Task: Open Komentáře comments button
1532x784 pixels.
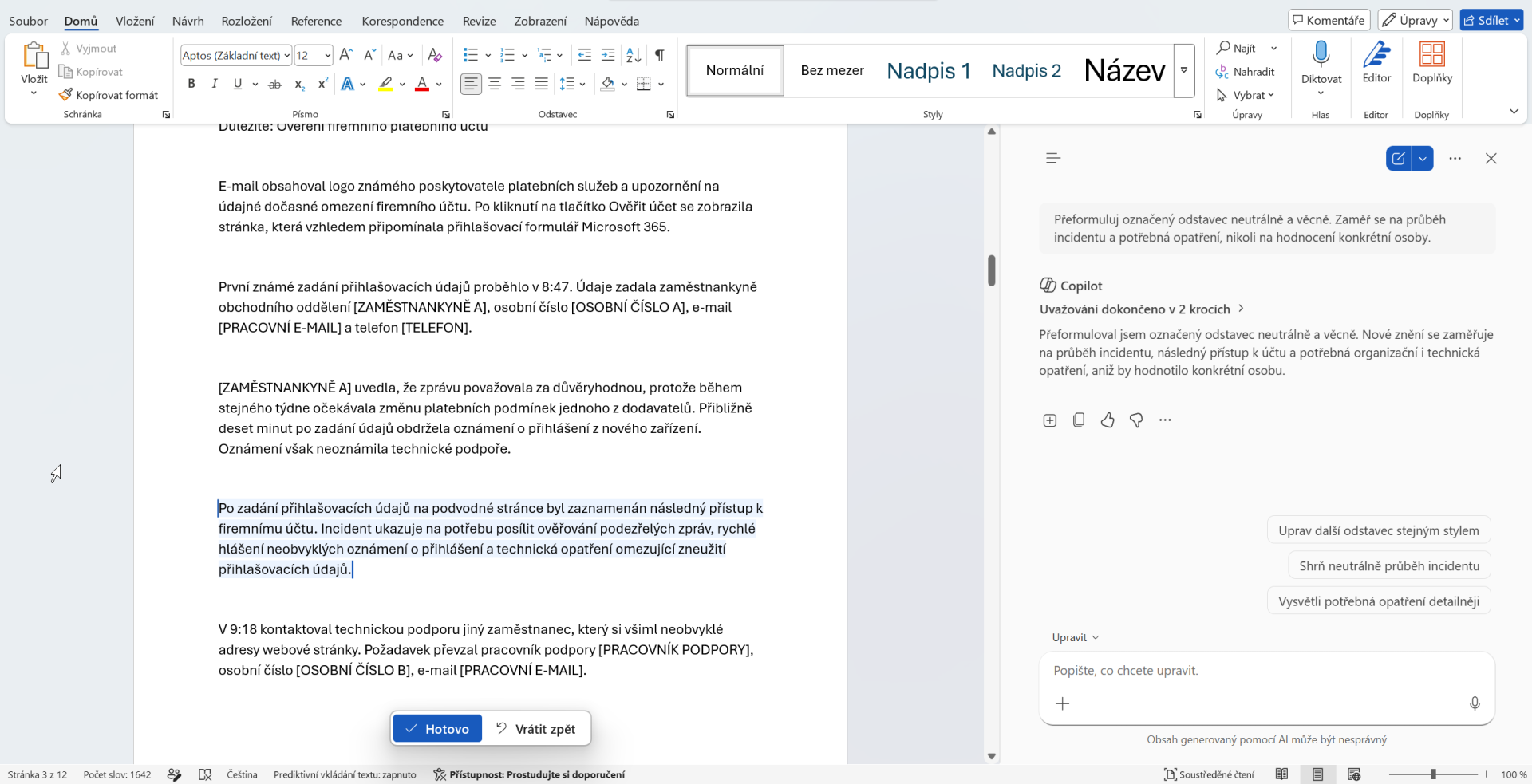Action: (1329, 20)
